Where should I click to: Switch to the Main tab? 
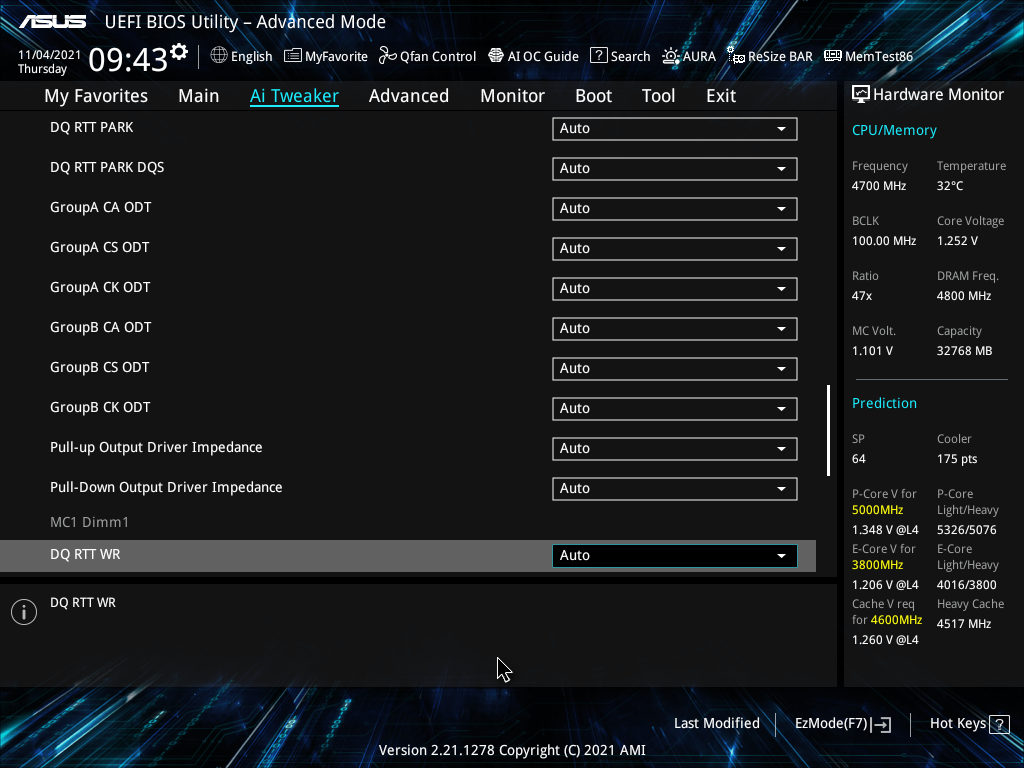(x=199, y=96)
